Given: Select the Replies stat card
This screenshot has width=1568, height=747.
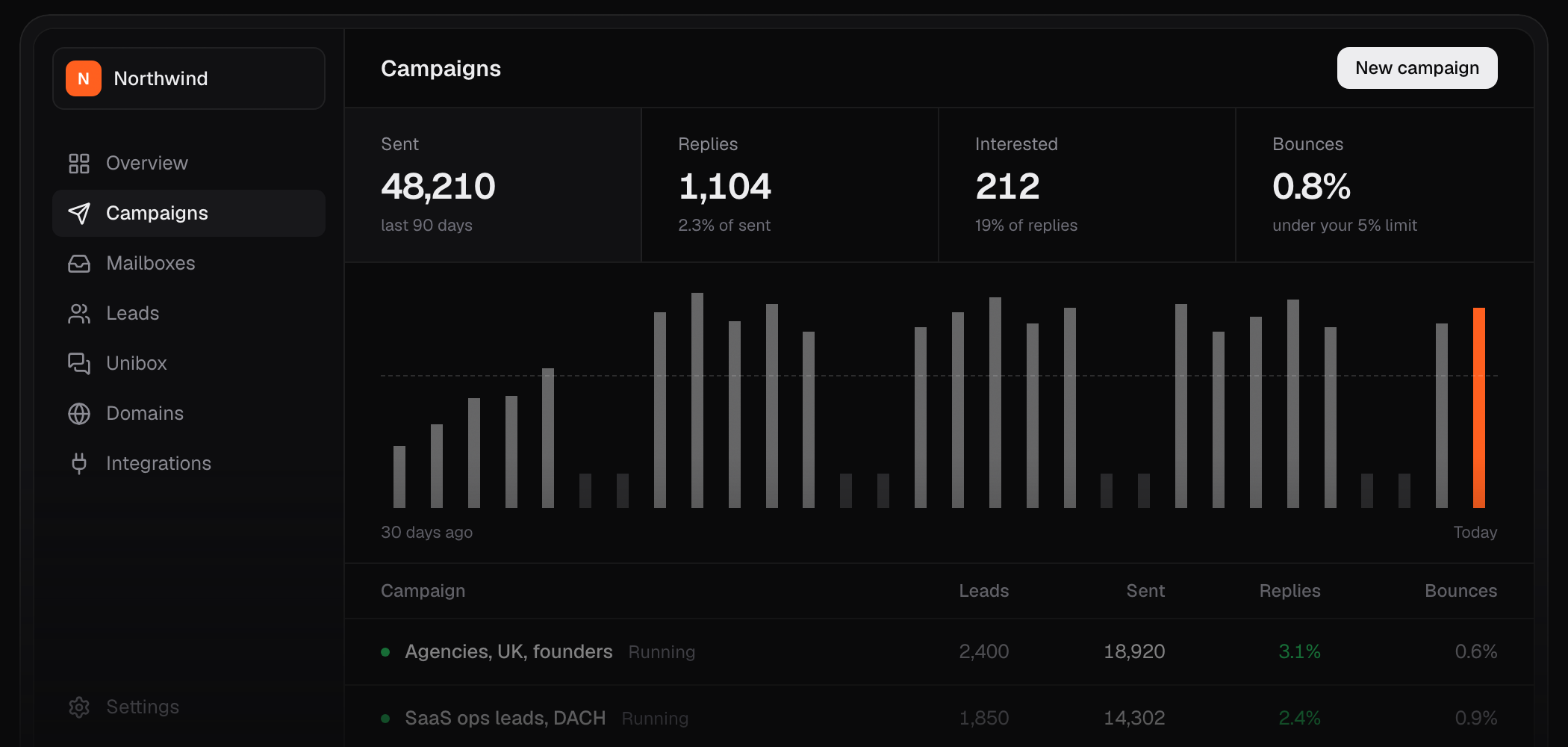Looking at the screenshot, I should (790, 185).
